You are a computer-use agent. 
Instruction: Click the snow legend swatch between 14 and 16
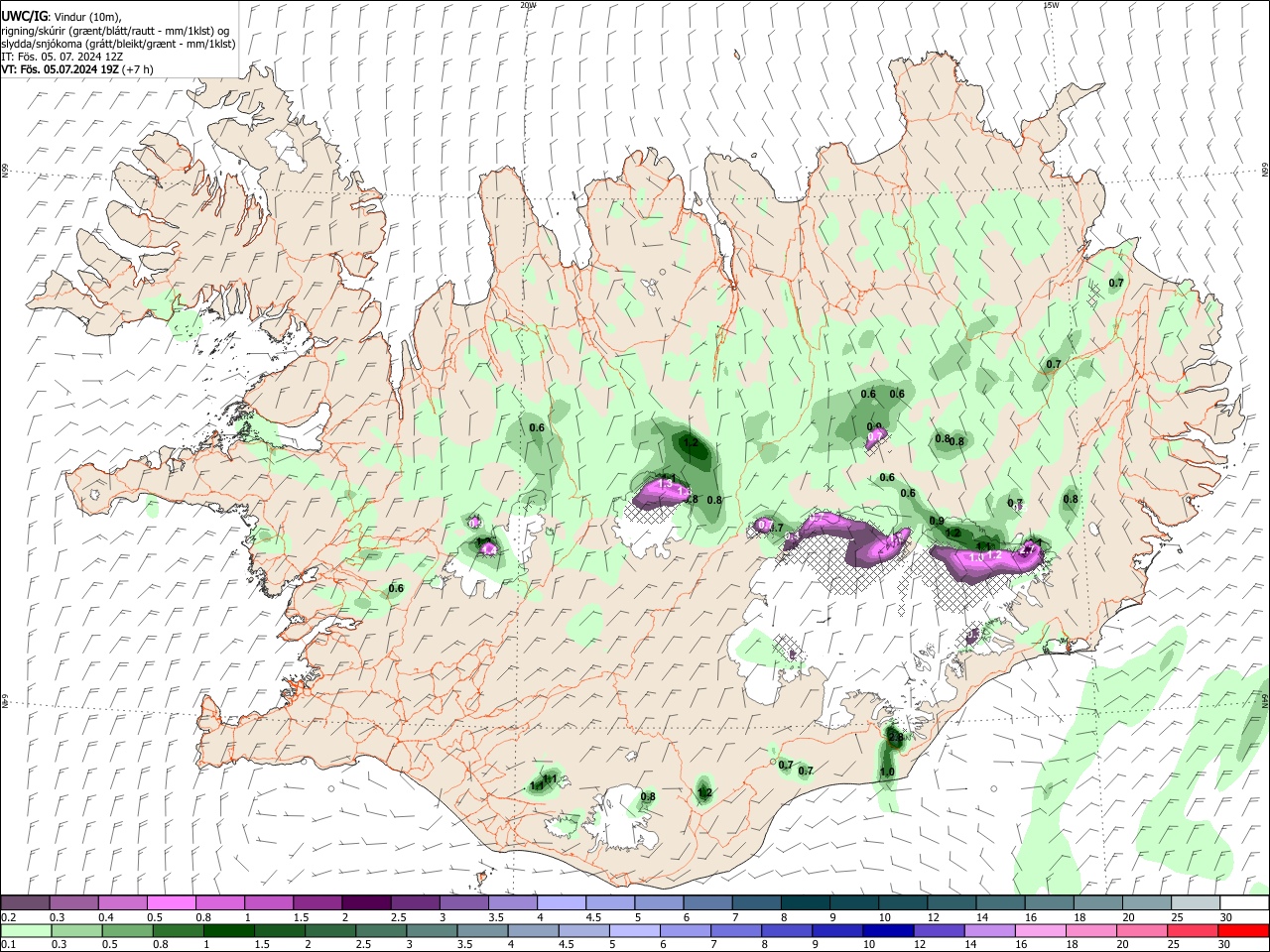998,902
